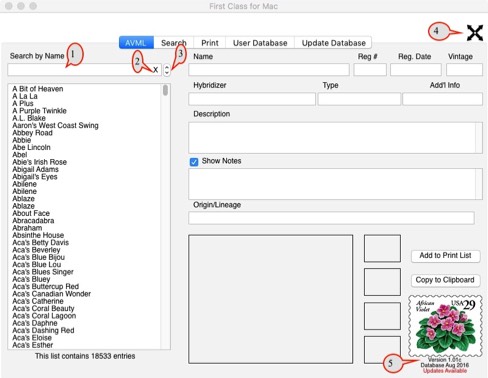
Task: Click the large black X close icon
Action: (475, 33)
